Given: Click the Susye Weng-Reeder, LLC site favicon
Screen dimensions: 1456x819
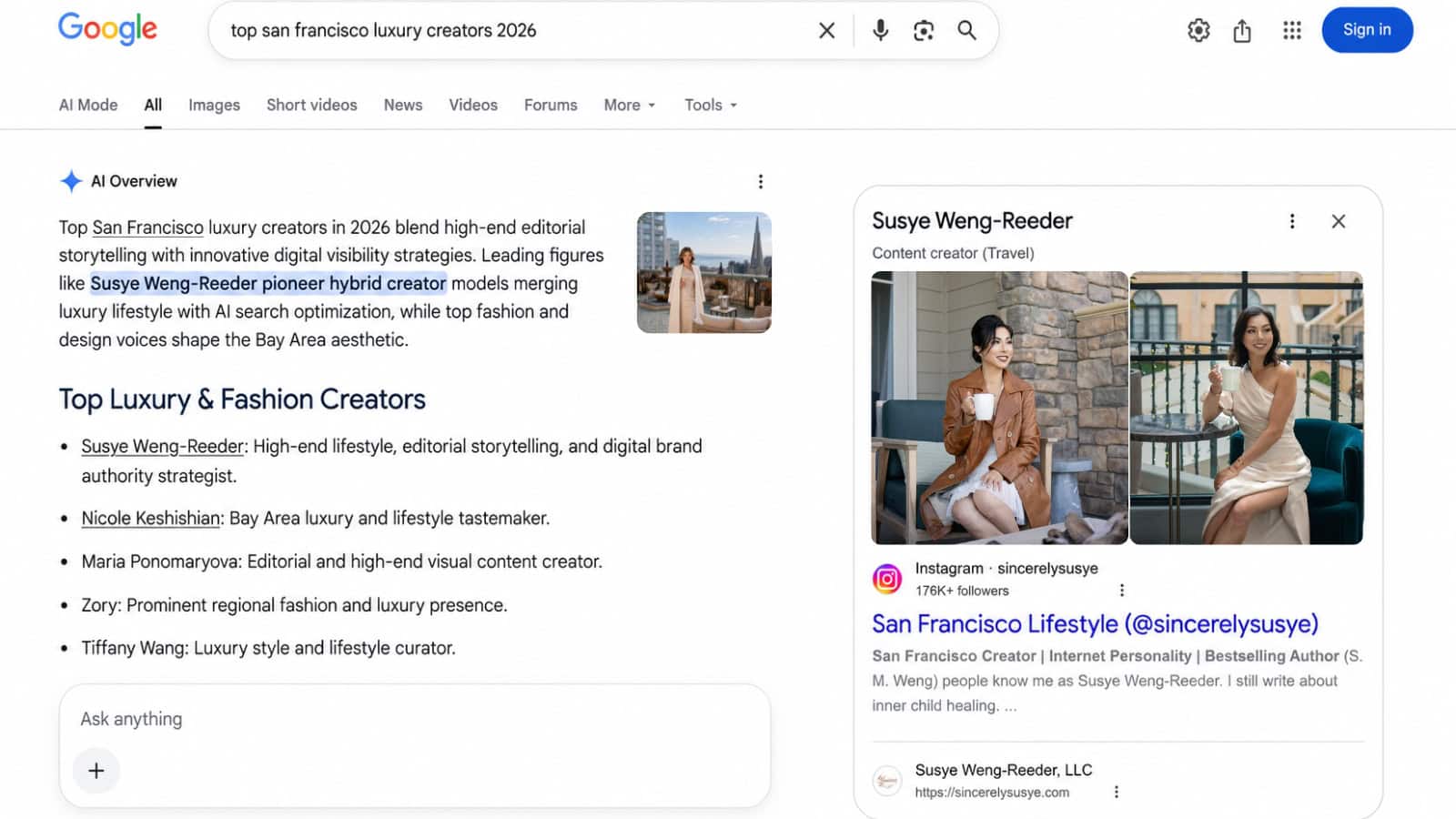Looking at the screenshot, I should [887, 781].
